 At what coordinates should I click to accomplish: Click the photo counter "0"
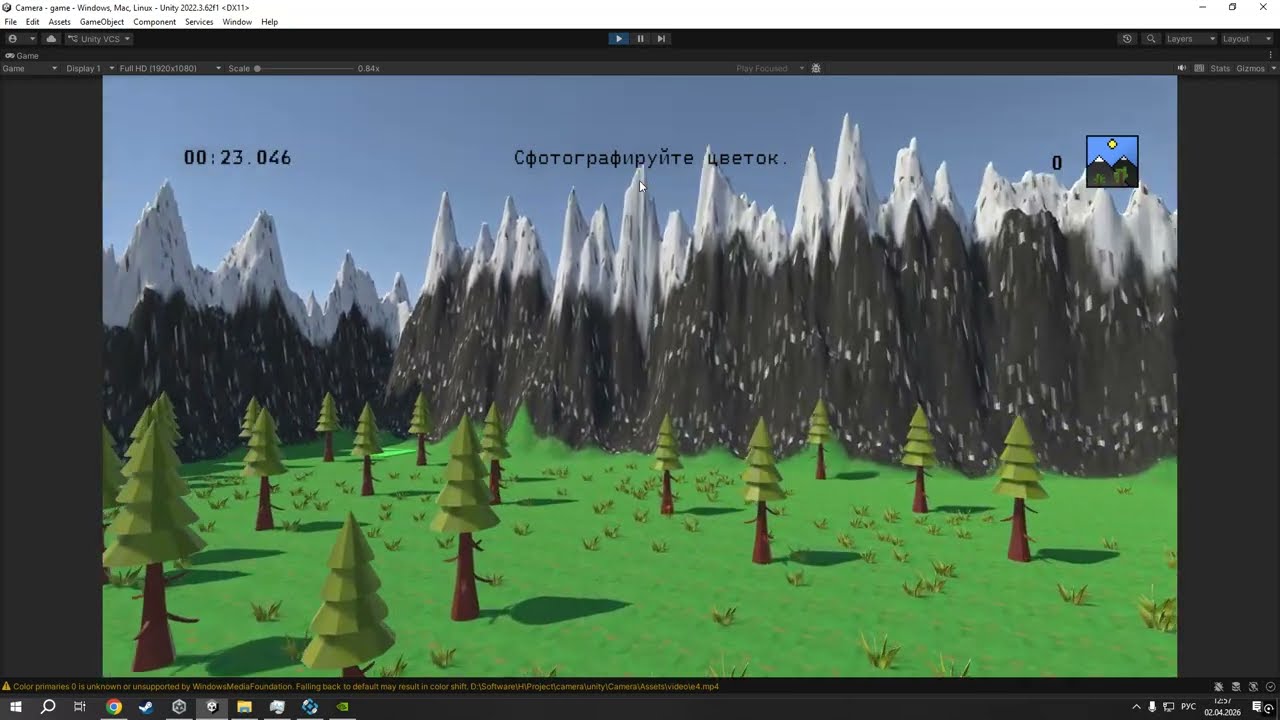click(x=1057, y=163)
